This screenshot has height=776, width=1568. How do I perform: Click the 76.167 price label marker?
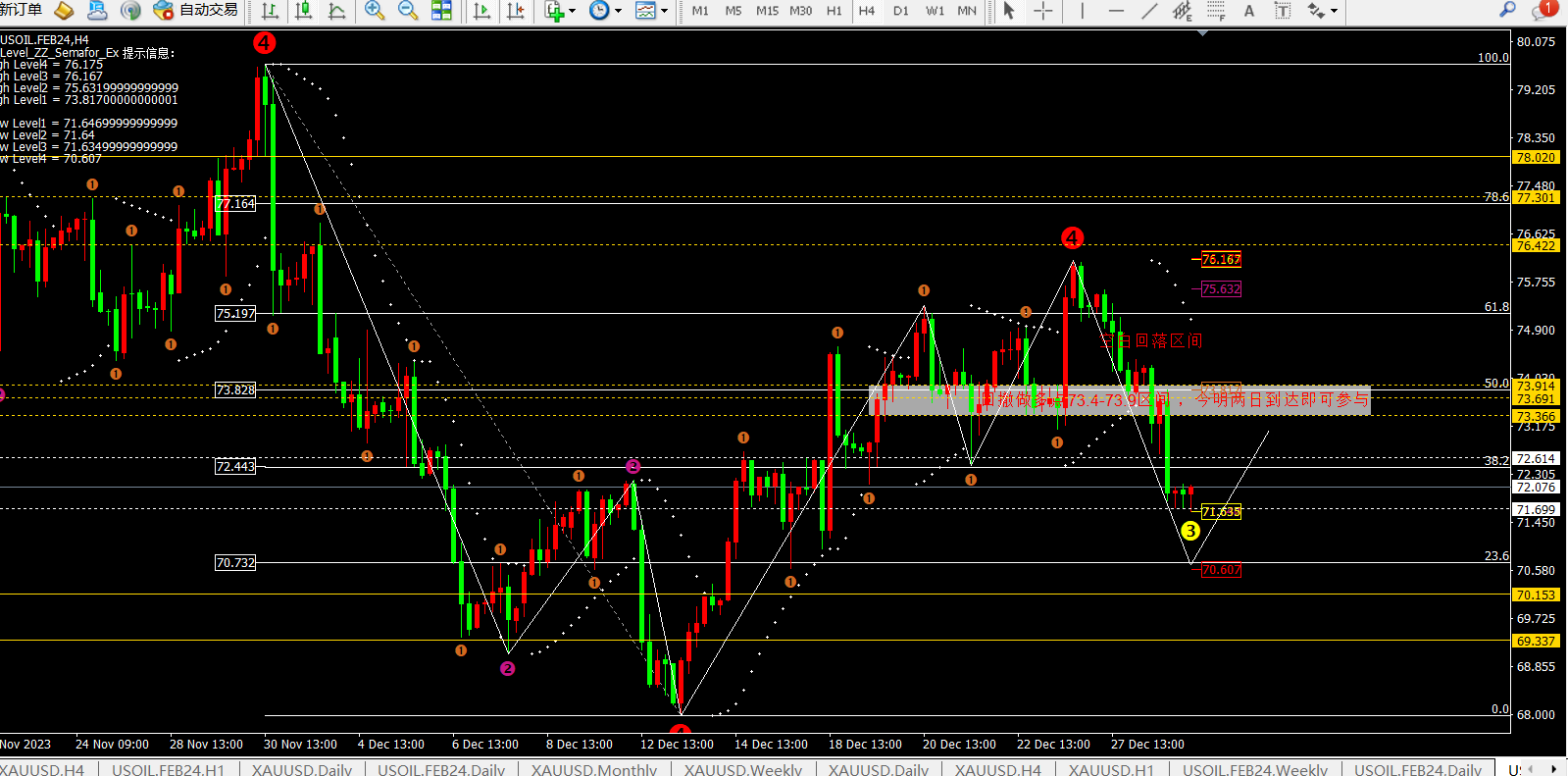tap(1221, 260)
